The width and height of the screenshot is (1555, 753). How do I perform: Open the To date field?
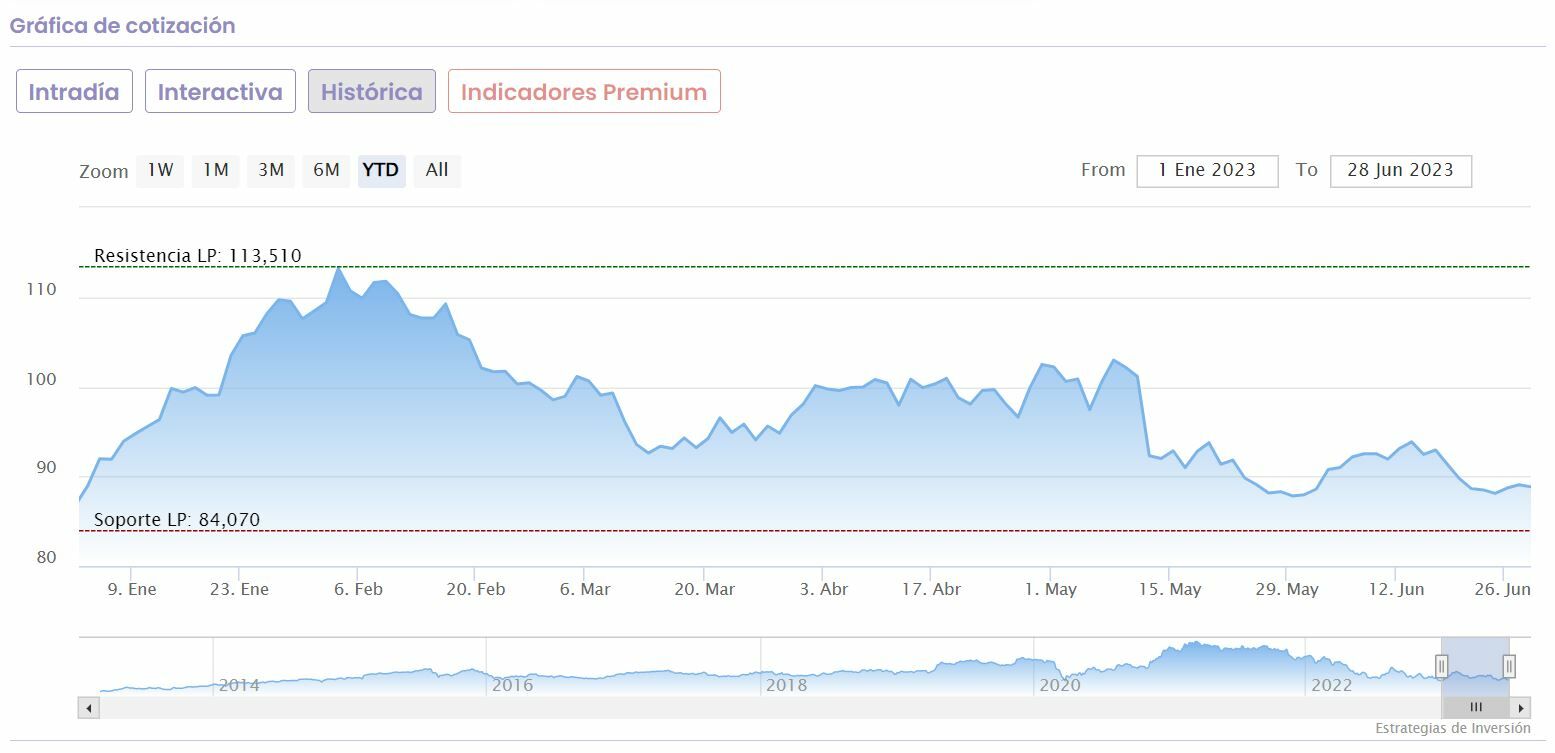tap(1400, 170)
